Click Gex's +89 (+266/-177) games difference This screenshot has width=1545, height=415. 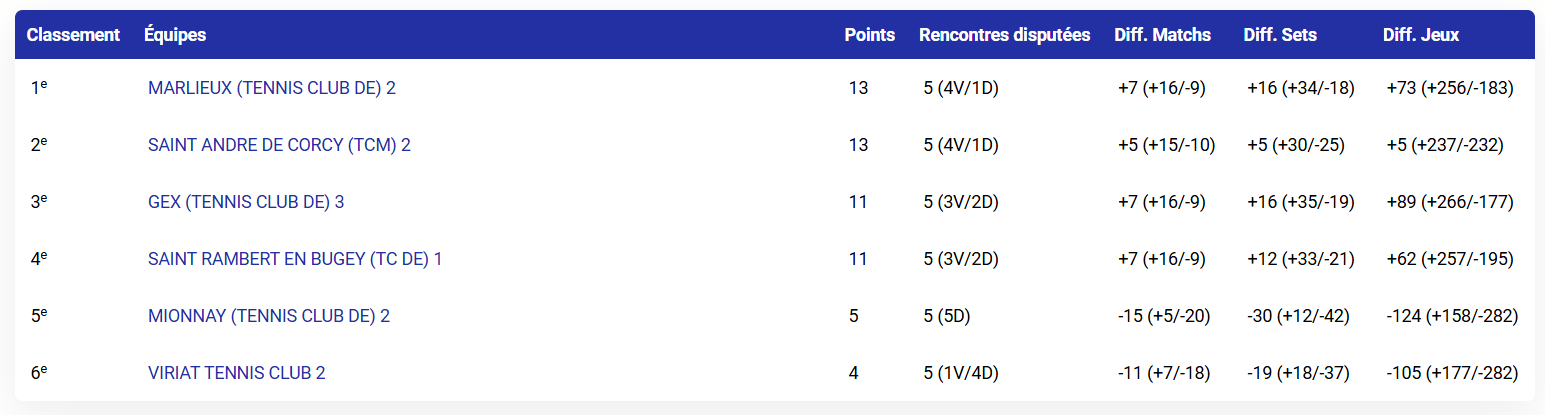[1449, 202]
